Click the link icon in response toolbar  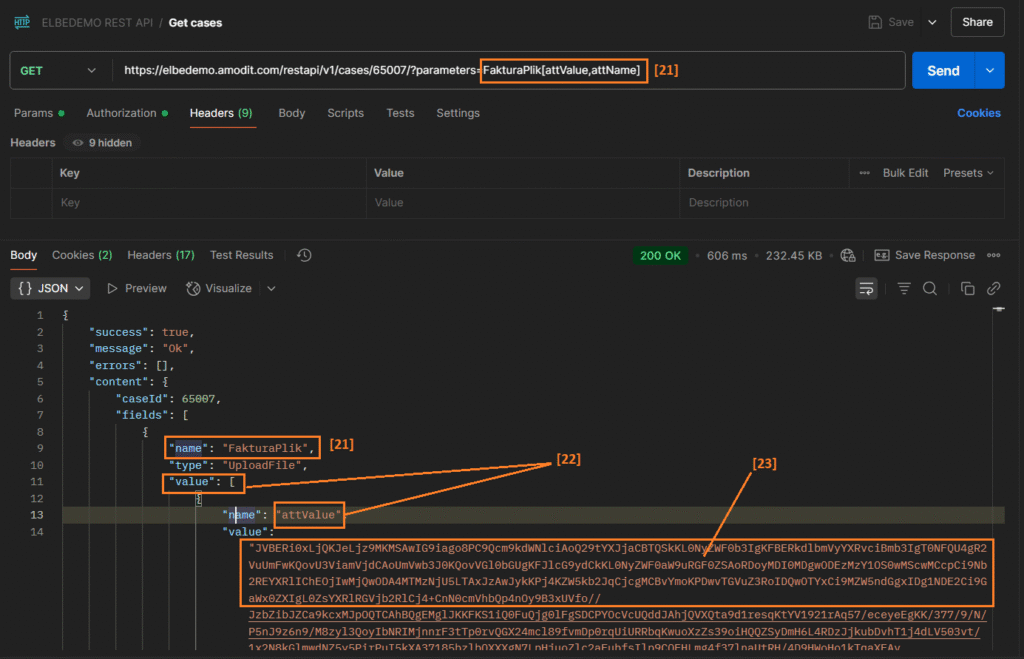(993, 288)
